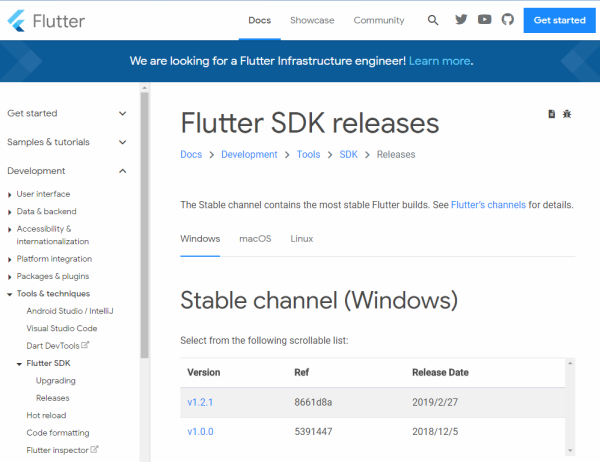Open the Development breadcrumb link

[249, 155]
